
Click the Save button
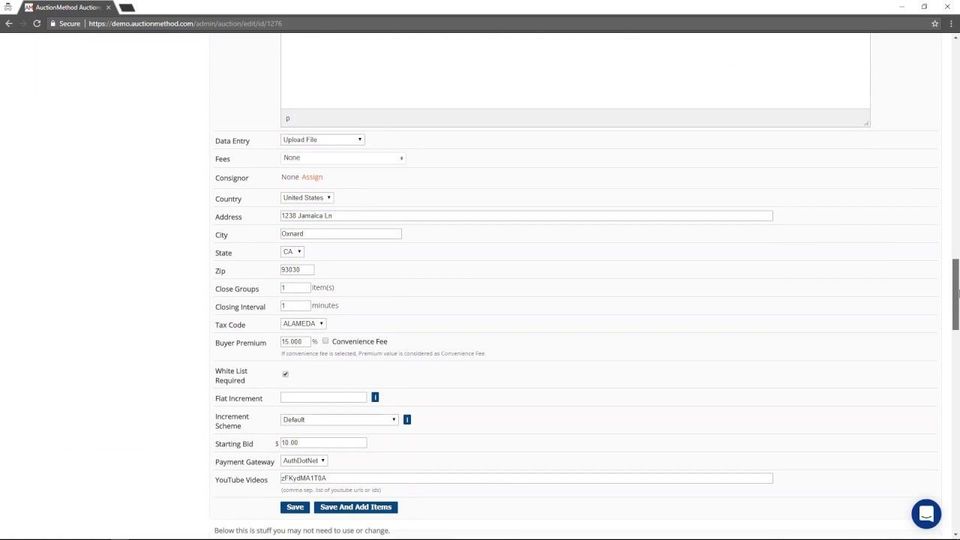(x=295, y=507)
